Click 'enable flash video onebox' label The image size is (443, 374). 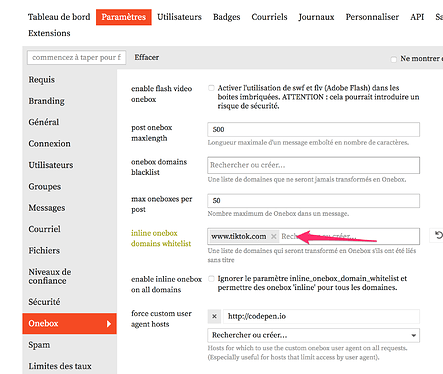162,94
